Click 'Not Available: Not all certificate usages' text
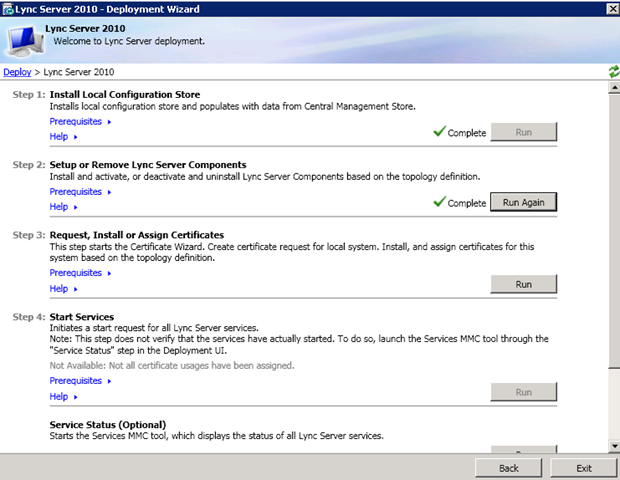620x480 pixels. click(172, 366)
